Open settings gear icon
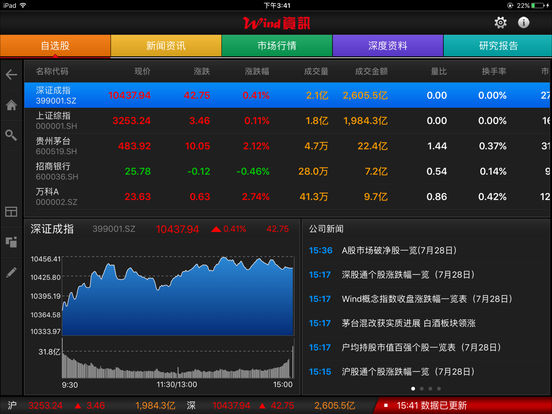Viewport: 552px width, 414px height. point(500,23)
